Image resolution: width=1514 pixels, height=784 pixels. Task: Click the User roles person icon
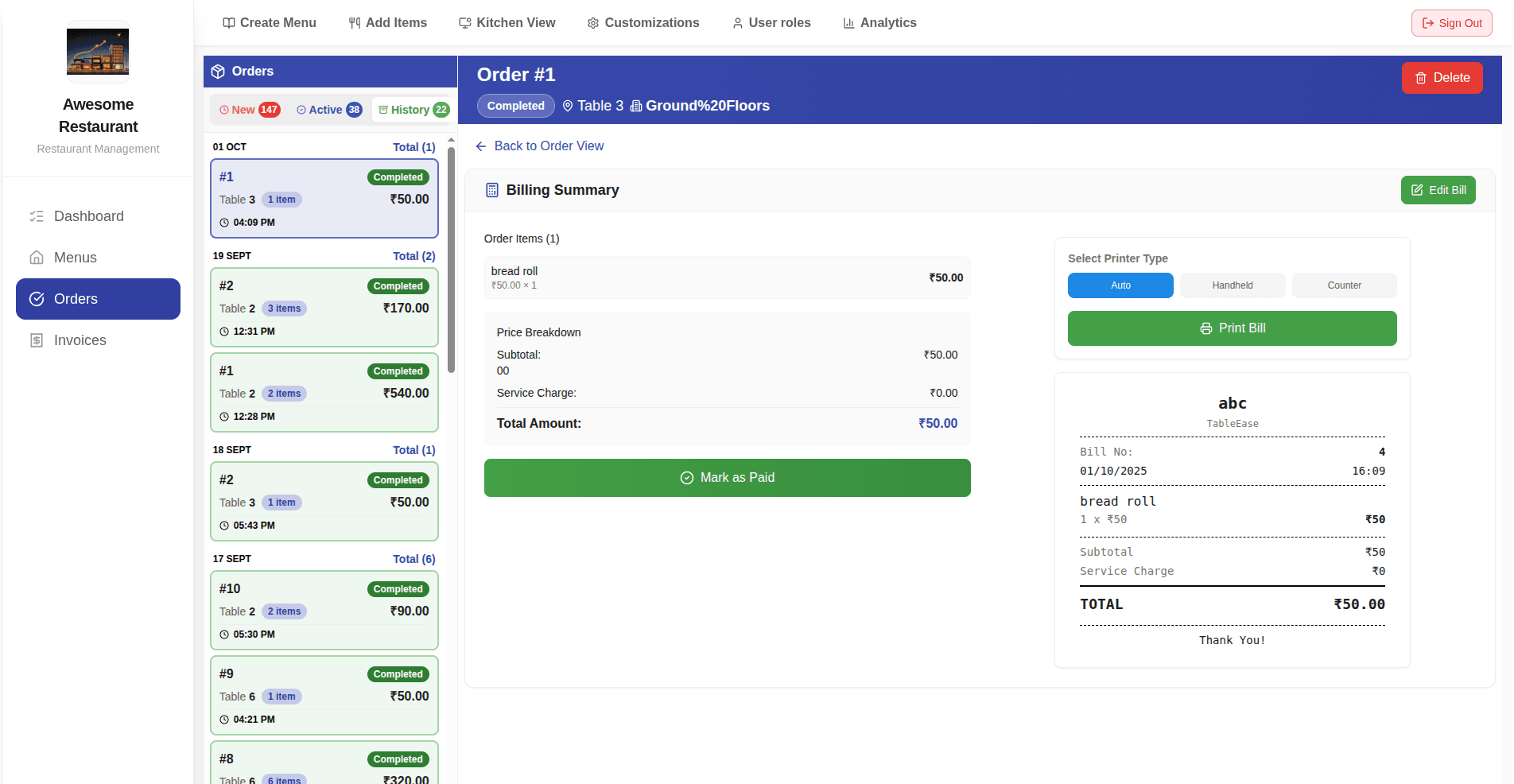click(x=737, y=23)
